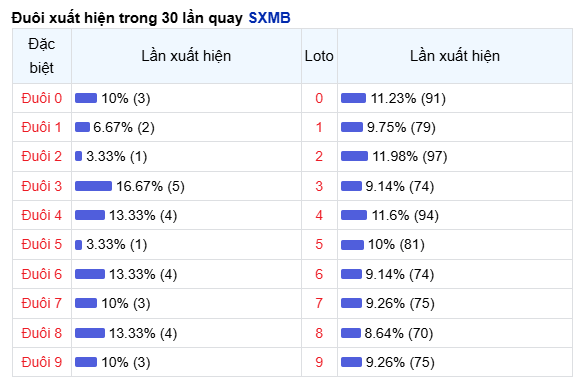The height and width of the screenshot is (381, 579).
Task: Select the Đuôi 7 label
Action: pos(42,303)
